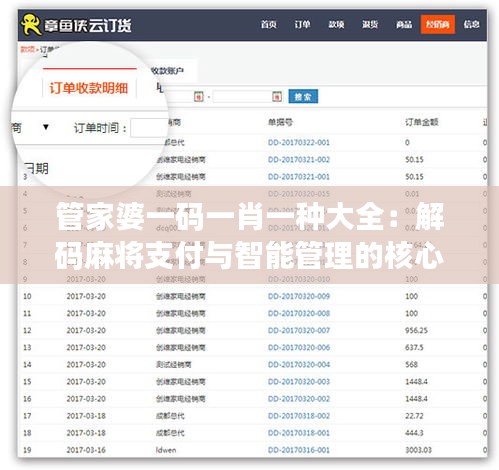This screenshot has height=470, width=499.
Task: Select the 退货 navigation item
Action: (370, 24)
